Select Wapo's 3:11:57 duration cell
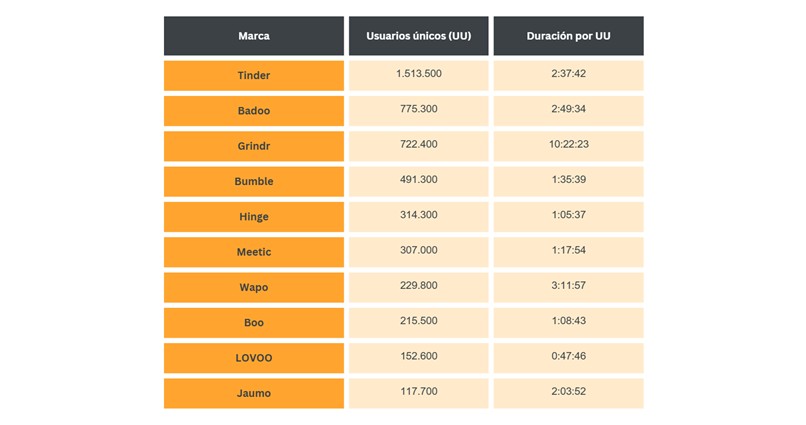Screen dimensions: 806x425 click(568, 286)
